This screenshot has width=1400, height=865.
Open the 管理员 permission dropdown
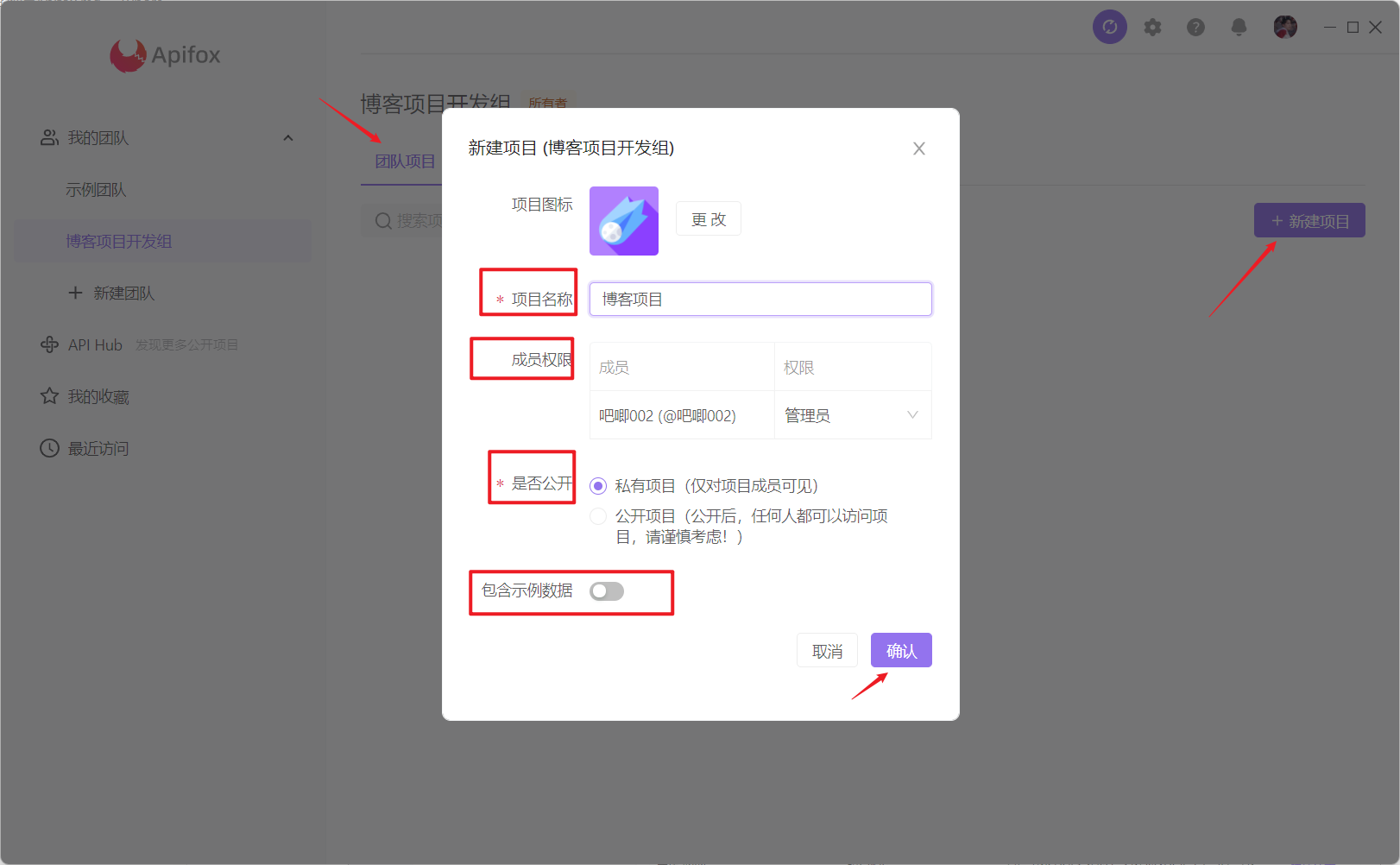pyautogui.click(x=853, y=415)
